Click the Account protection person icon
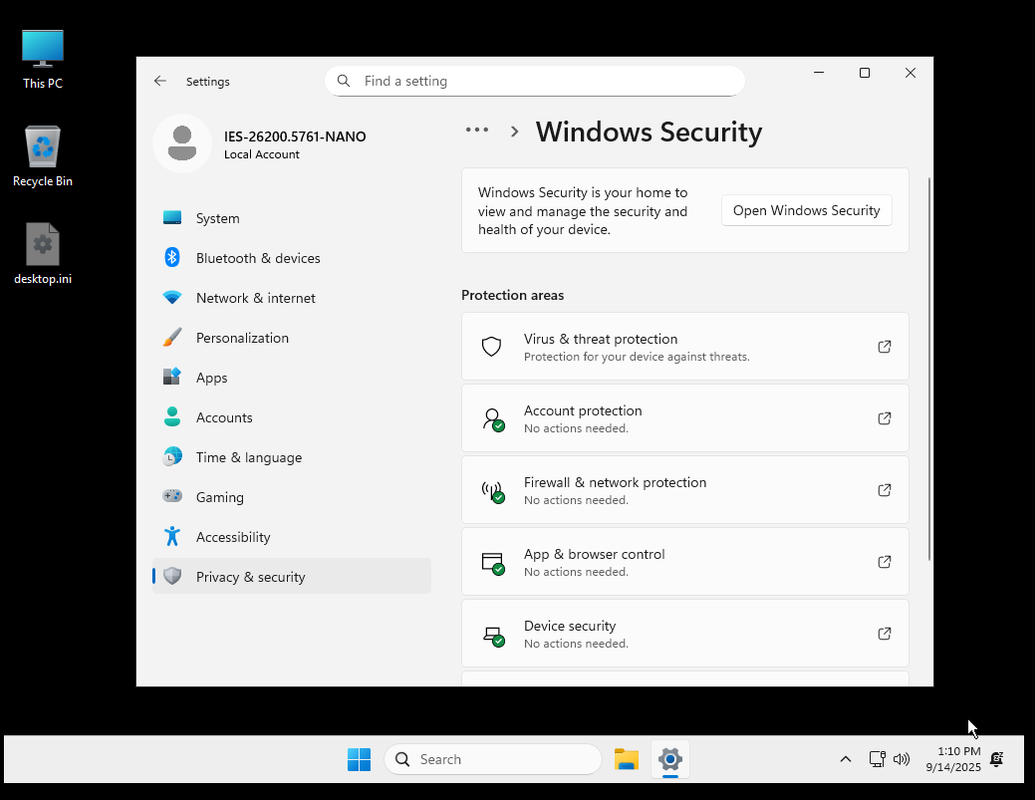1035x800 pixels. tap(492, 419)
